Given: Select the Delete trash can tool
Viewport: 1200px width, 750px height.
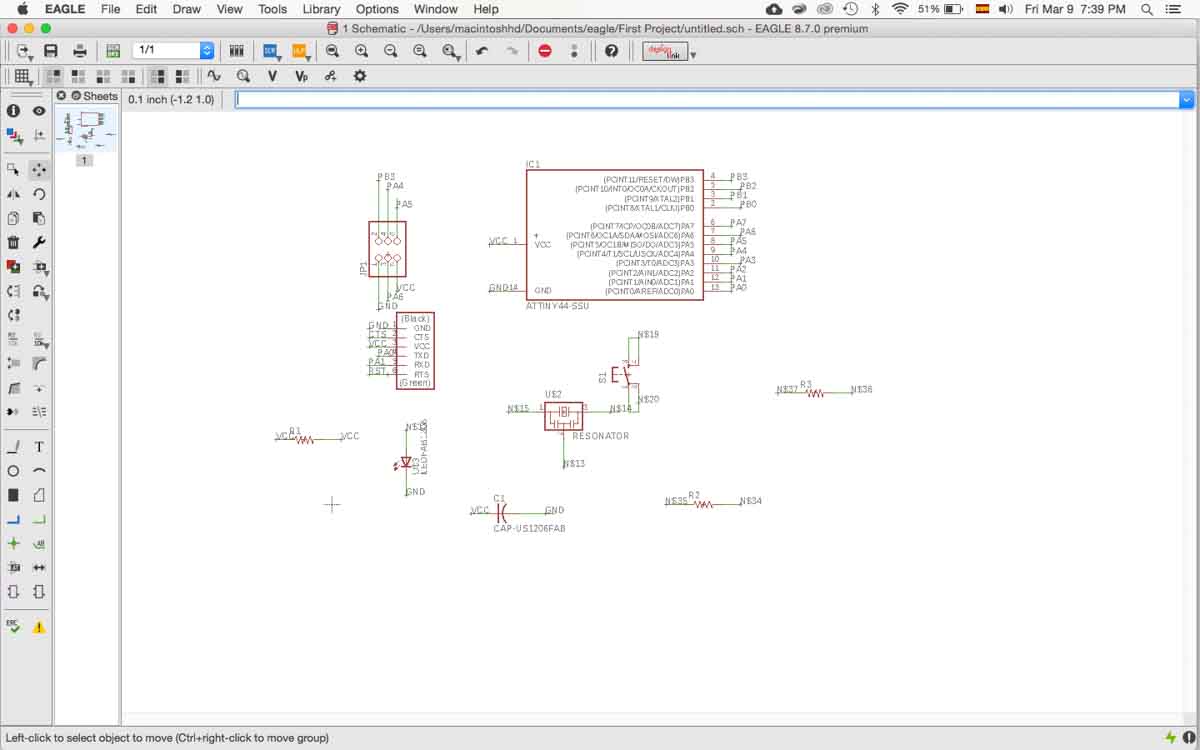Looking at the screenshot, I should click(13, 242).
